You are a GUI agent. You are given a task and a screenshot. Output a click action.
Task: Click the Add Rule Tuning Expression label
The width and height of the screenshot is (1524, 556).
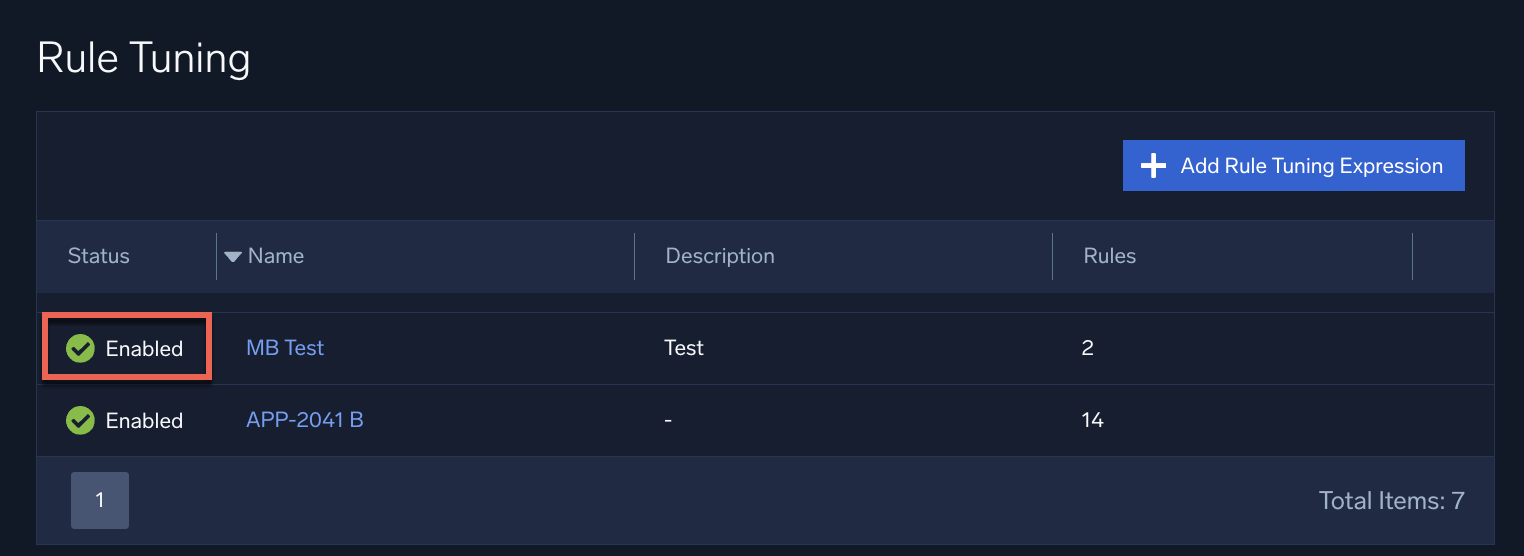(1311, 166)
